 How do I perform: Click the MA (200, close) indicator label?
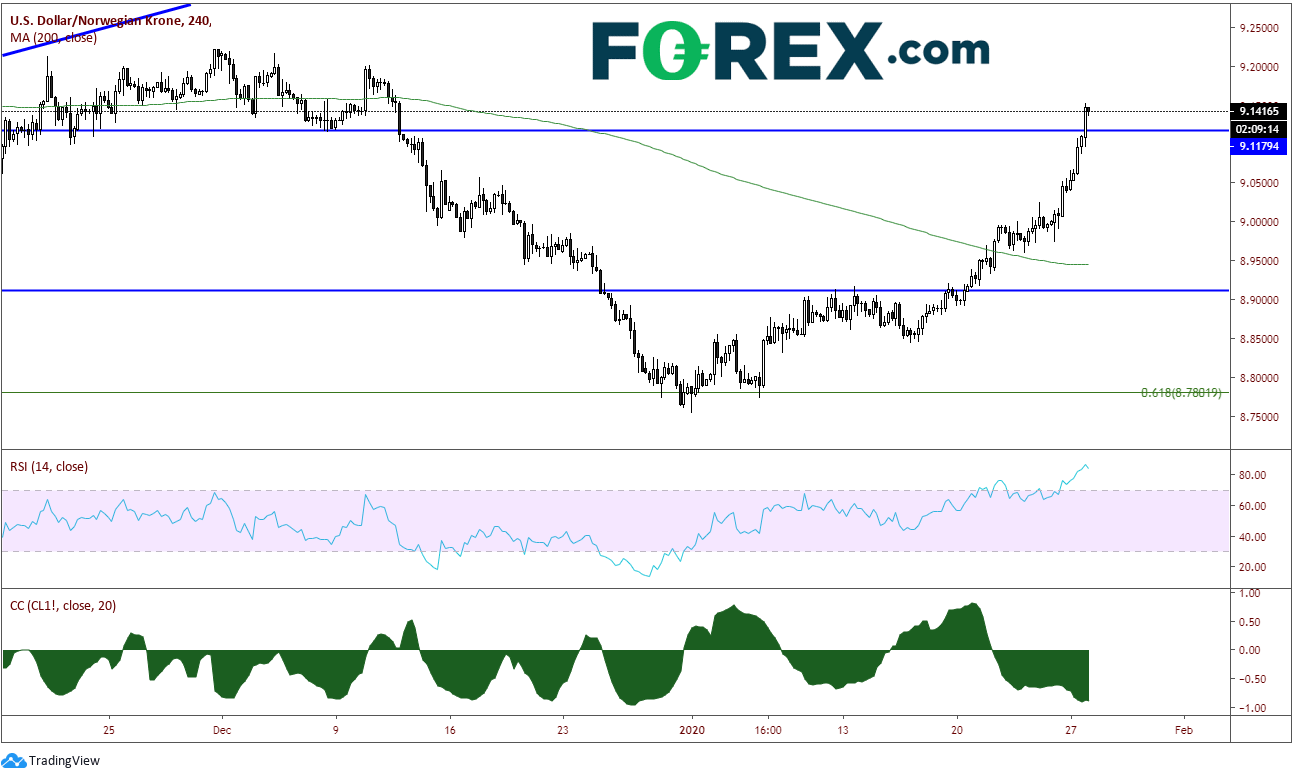52,37
